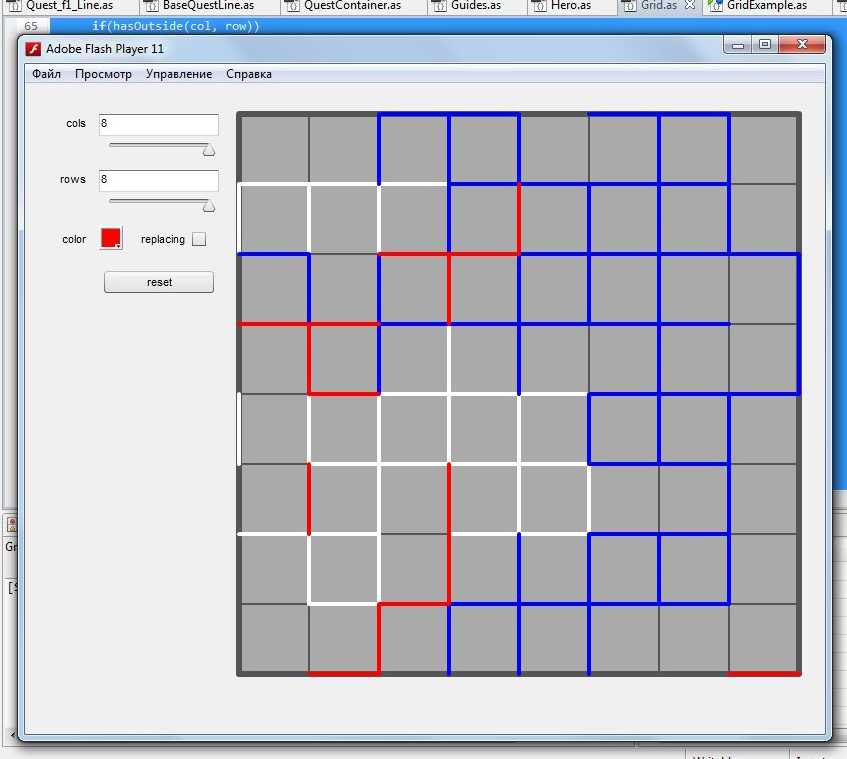This screenshot has width=847, height=759.
Task: Switch to the Guides.as editor tab
Action: 475,6
